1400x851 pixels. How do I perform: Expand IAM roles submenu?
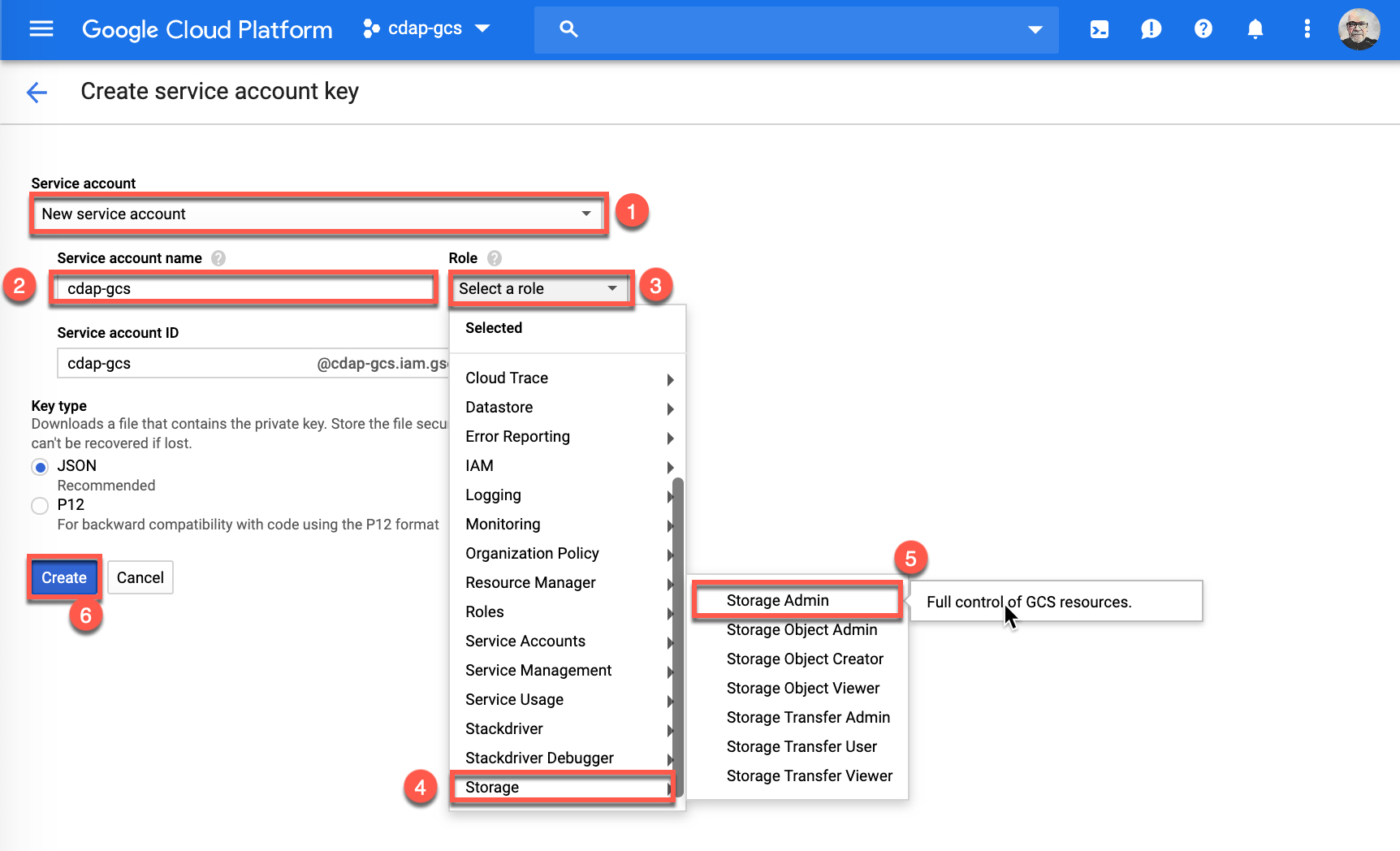tap(567, 466)
